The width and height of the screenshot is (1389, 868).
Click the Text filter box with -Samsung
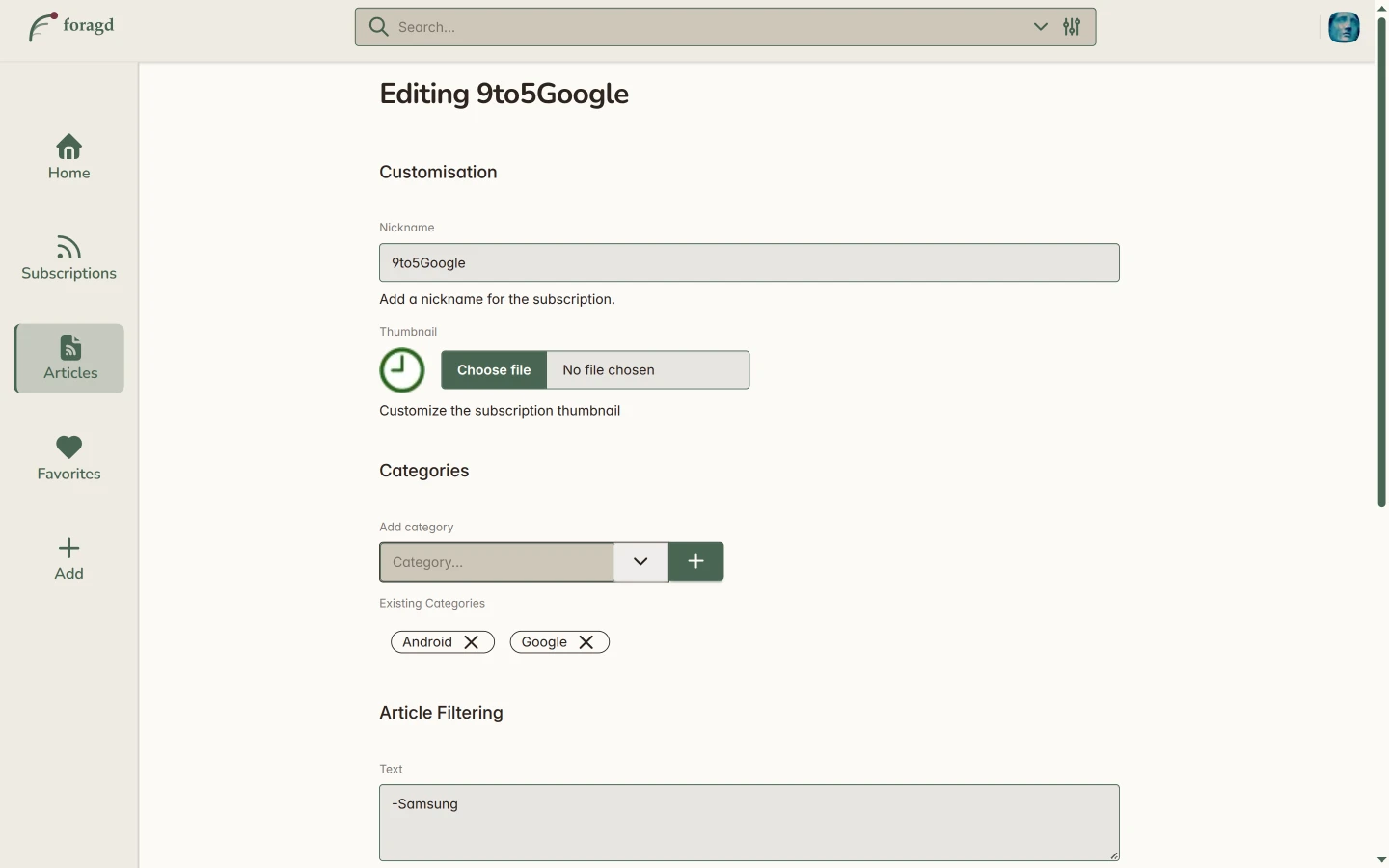(749, 823)
